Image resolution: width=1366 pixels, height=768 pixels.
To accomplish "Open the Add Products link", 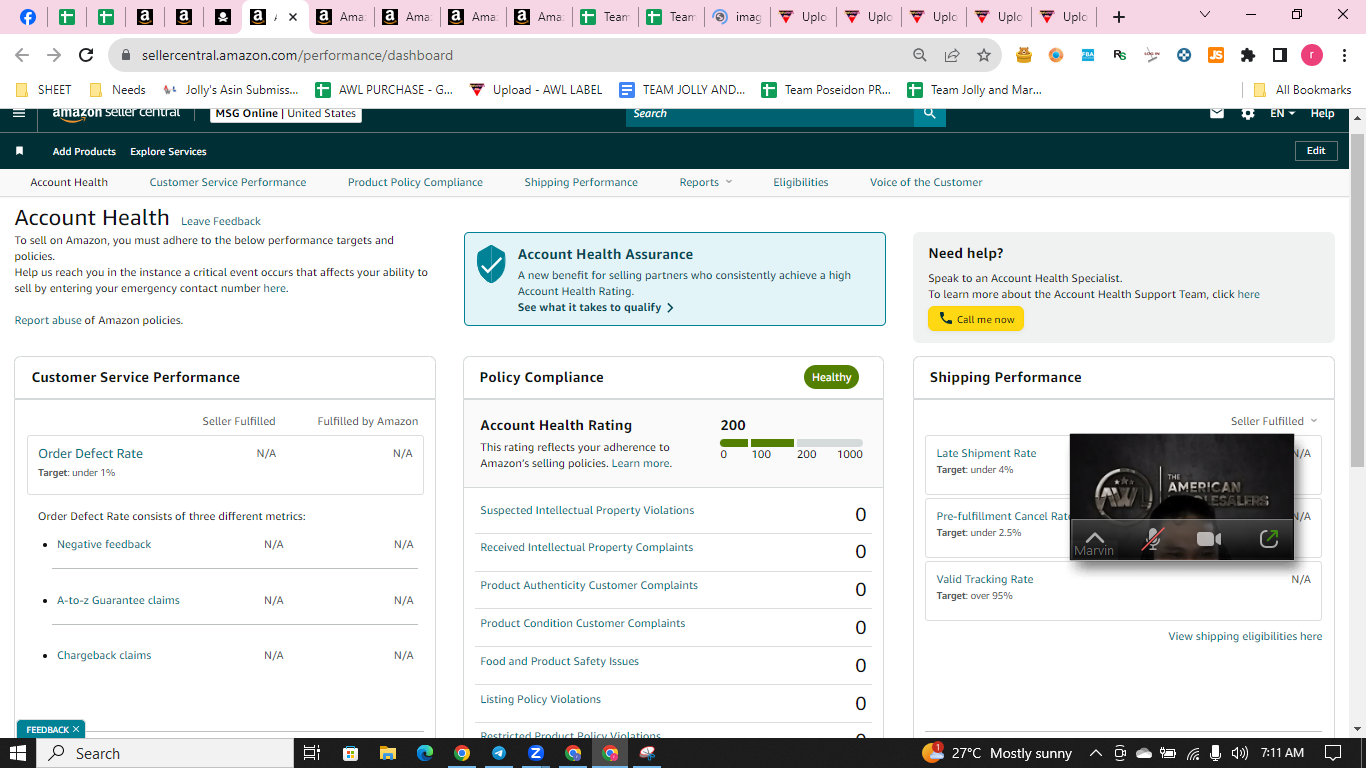I will 84,152.
